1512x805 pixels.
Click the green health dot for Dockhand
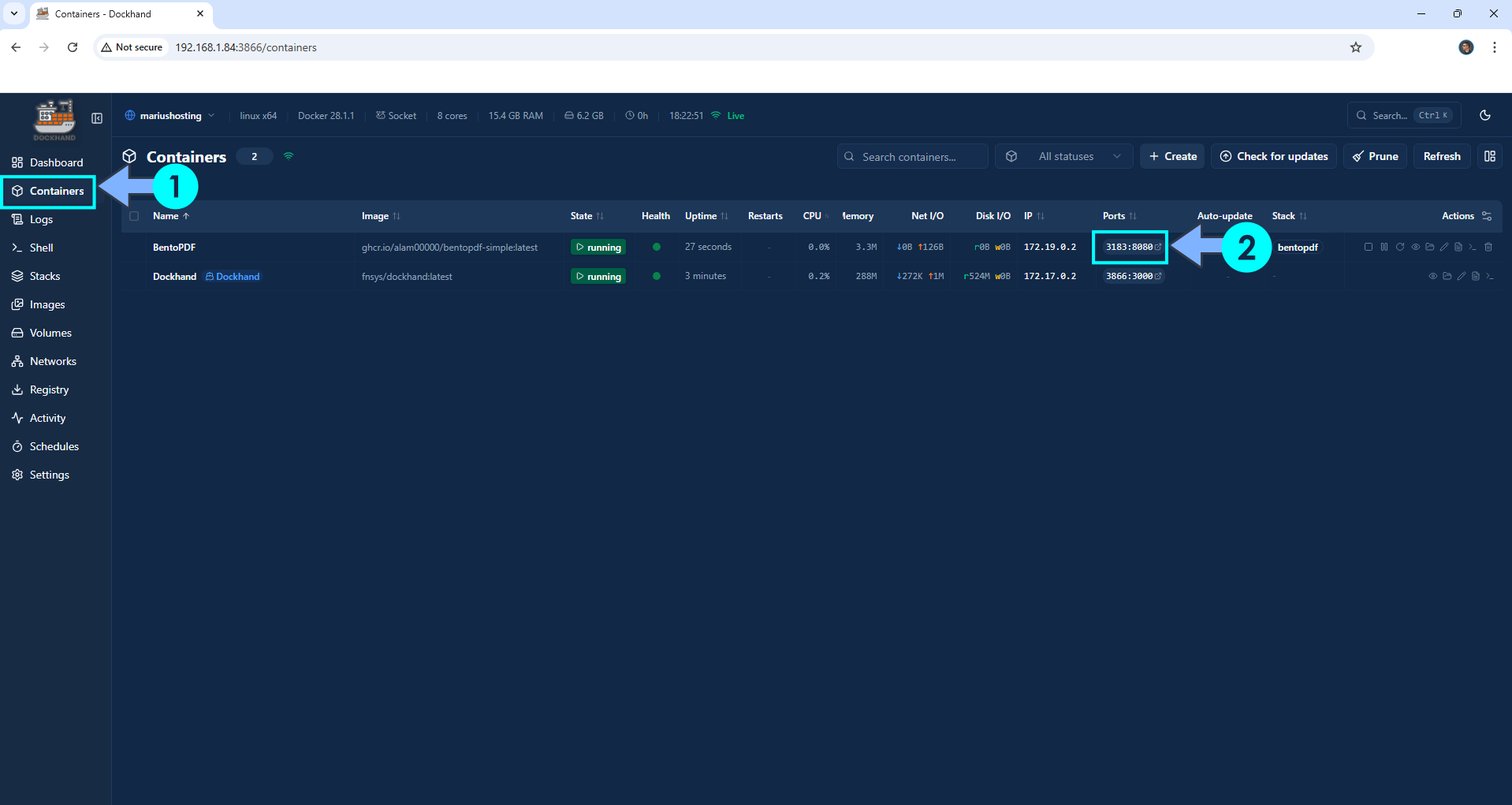[656, 276]
